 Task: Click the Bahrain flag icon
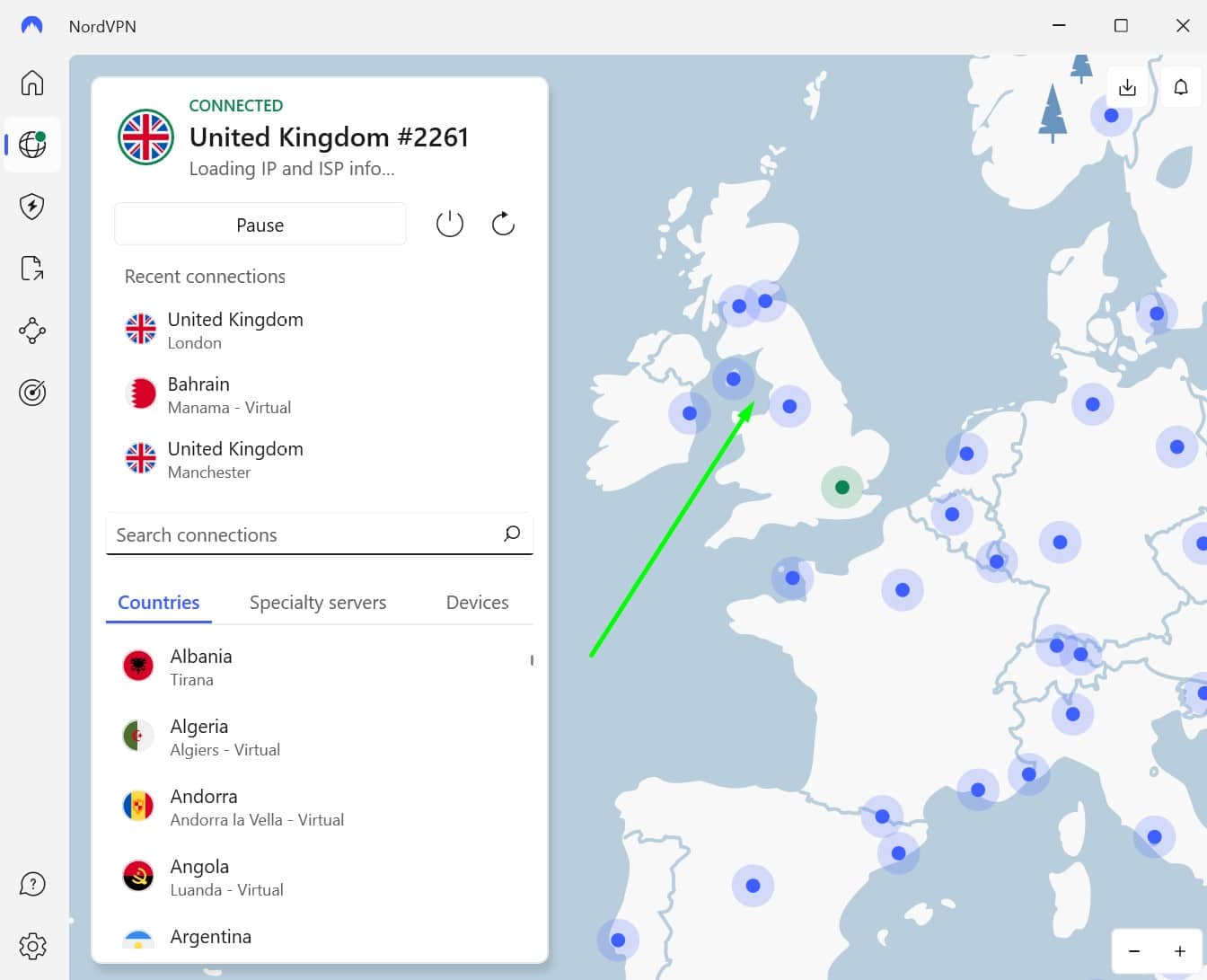[140, 393]
